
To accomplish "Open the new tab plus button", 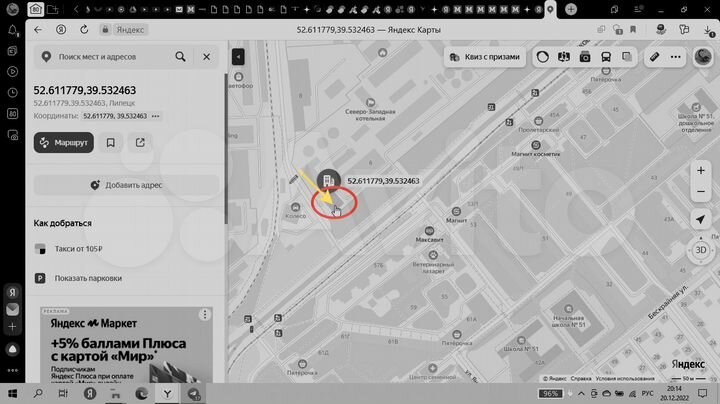I will (x=571, y=9).
